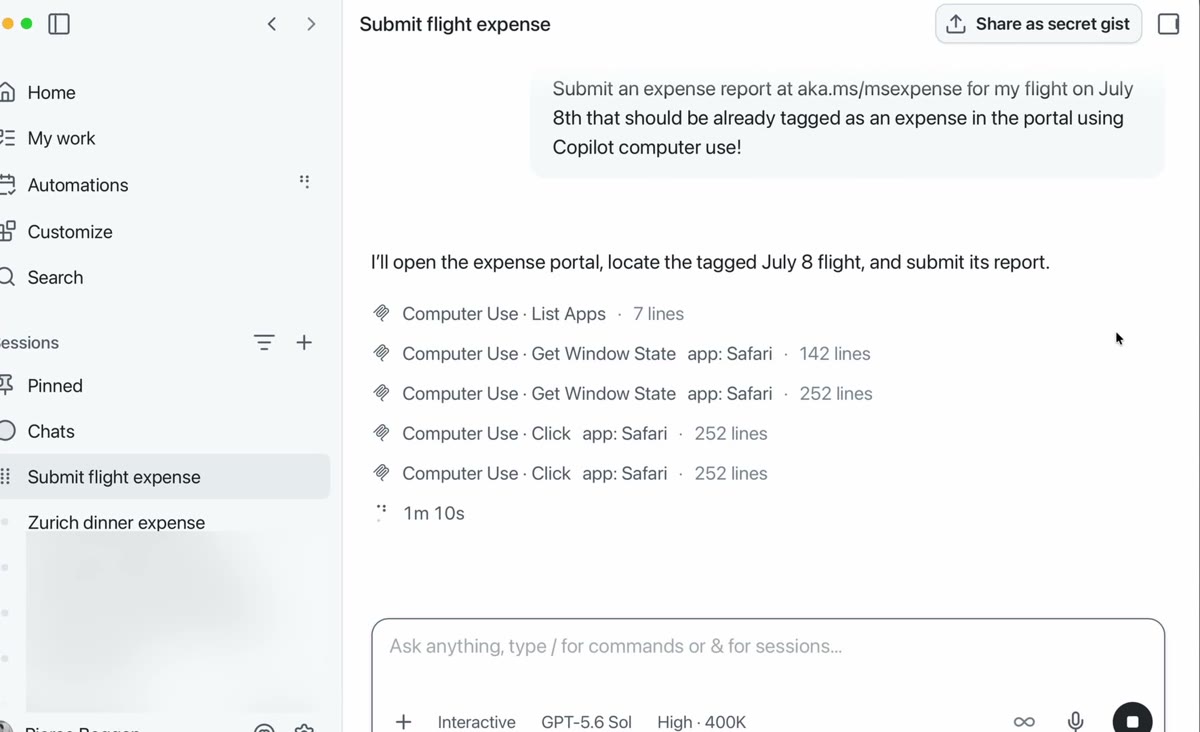Screen dimensions: 1200x732
Task: Click the microphone icon
Action: [1076, 721]
